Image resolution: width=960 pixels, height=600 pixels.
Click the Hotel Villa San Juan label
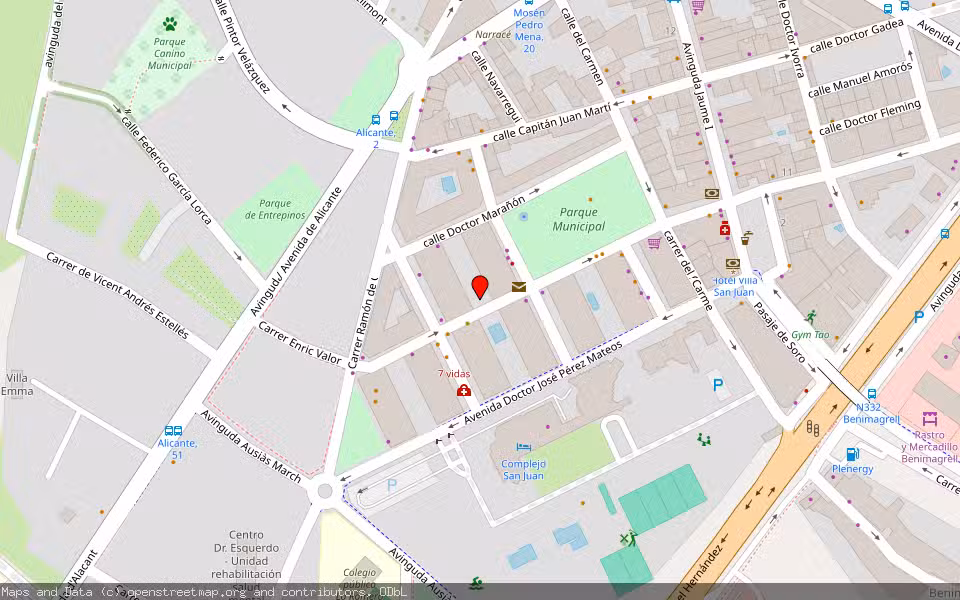tap(736, 288)
